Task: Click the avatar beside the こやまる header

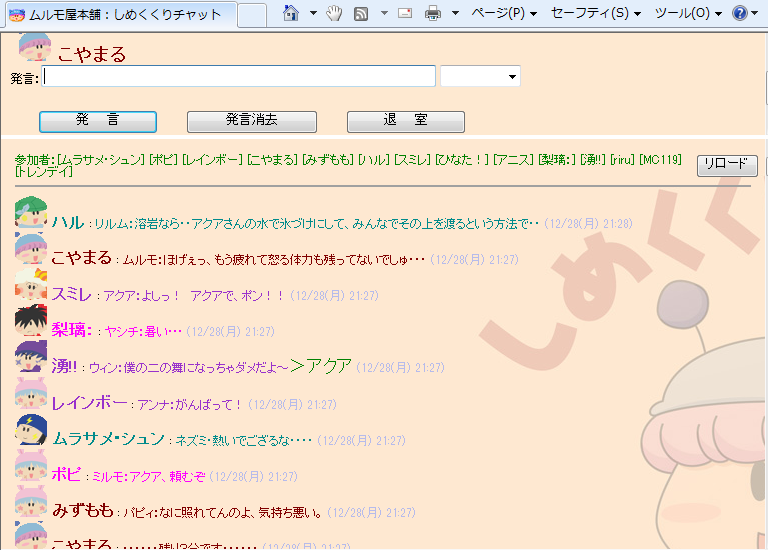Action: click(x=35, y=47)
